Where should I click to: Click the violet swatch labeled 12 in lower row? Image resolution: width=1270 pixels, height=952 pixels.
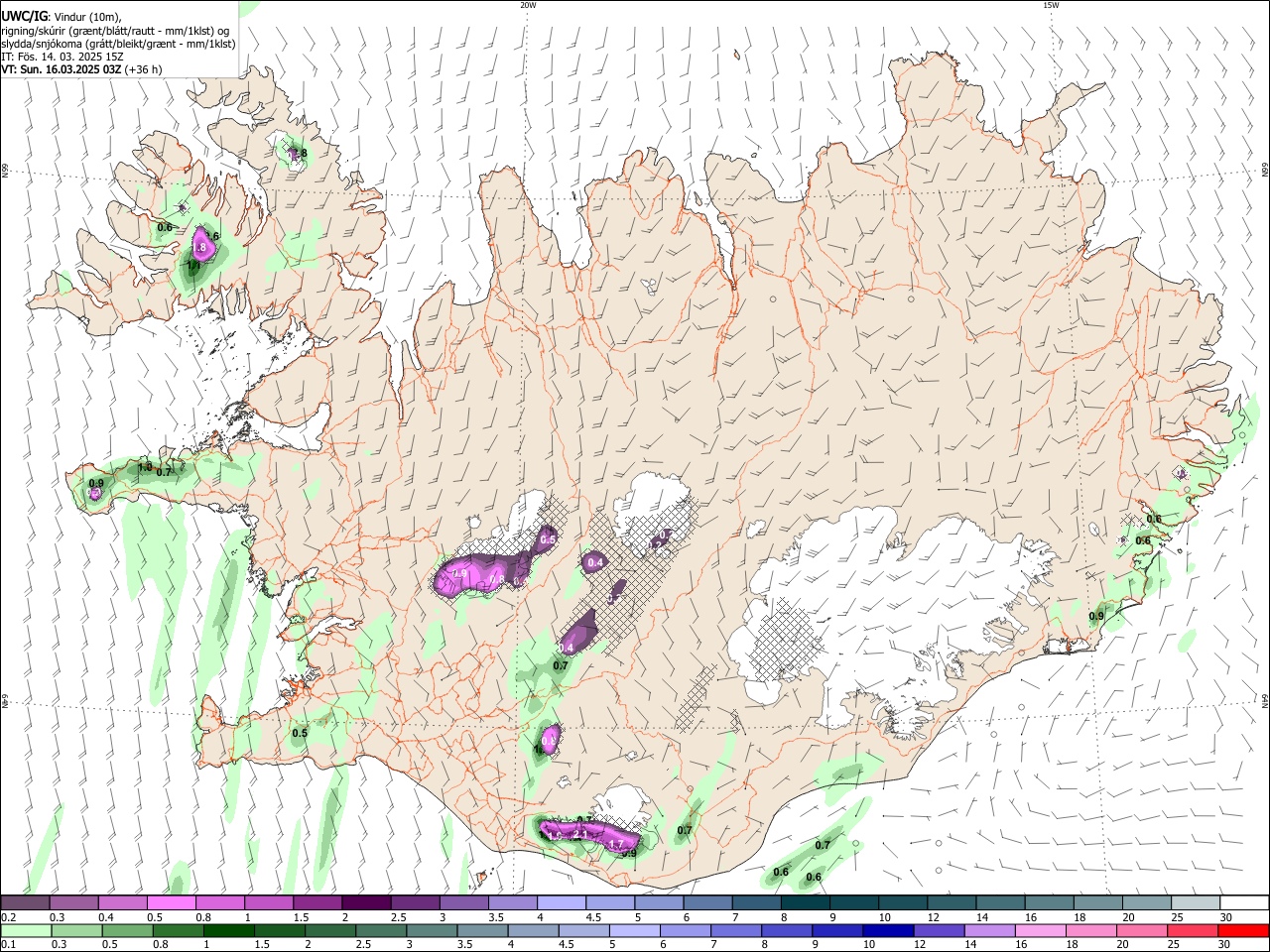click(941, 930)
